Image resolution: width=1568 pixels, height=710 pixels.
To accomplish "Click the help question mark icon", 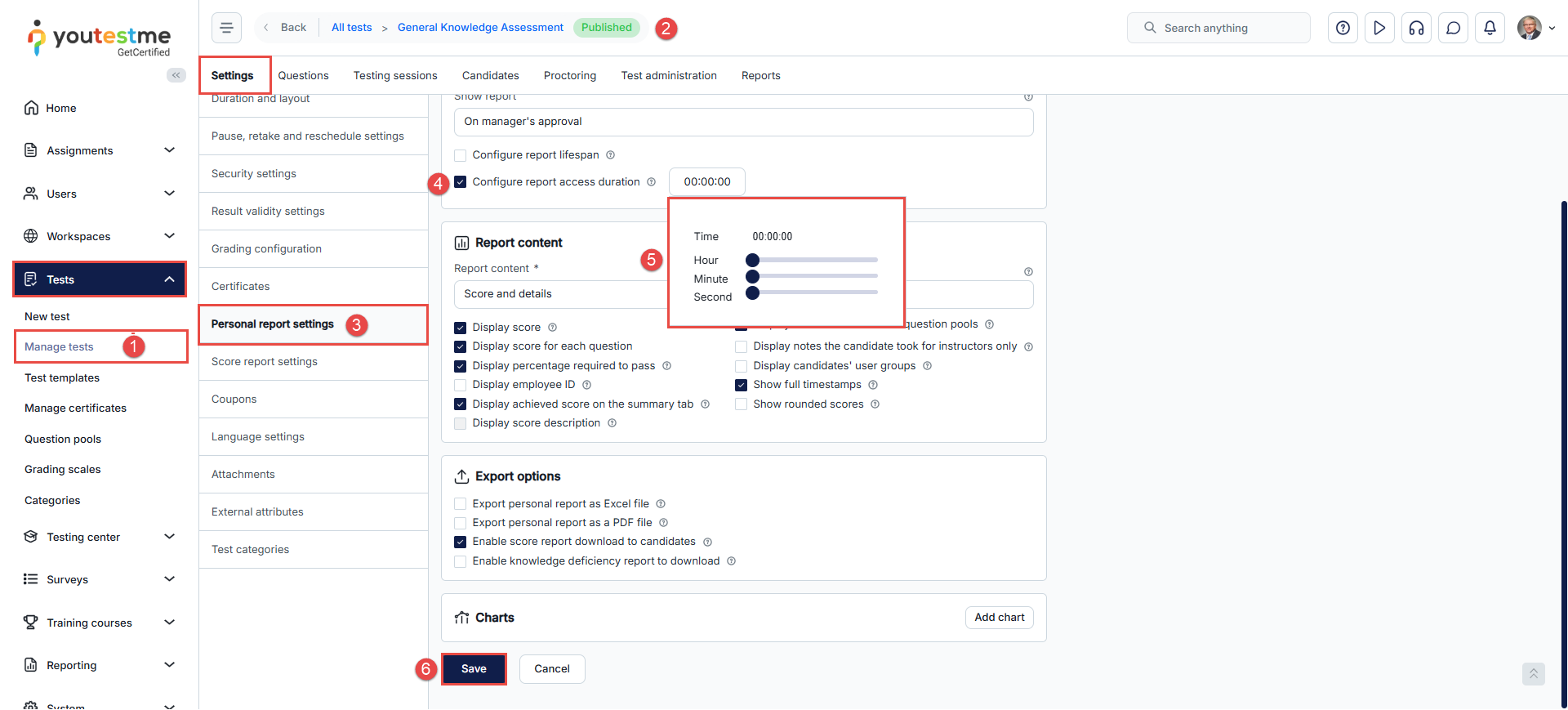I will [1343, 28].
